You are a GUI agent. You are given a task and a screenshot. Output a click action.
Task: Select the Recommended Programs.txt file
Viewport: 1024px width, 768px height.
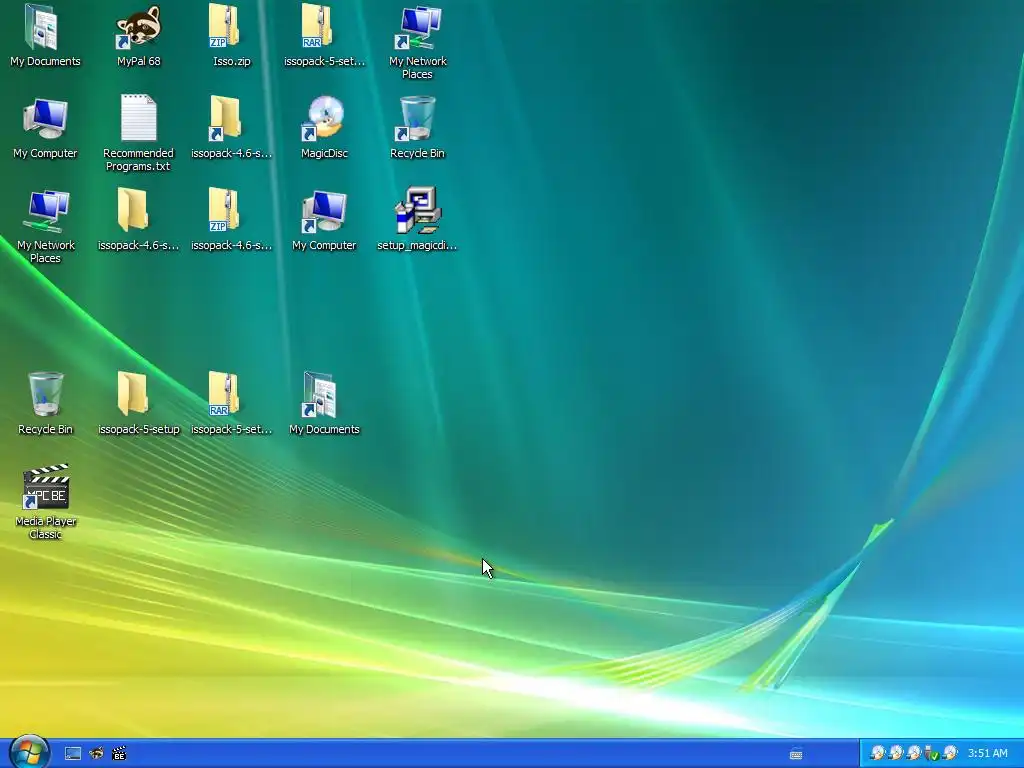[x=138, y=133]
